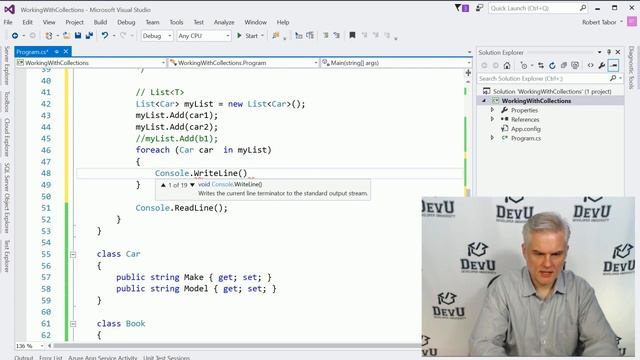This screenshot has width=640, height=360.
Task: Click the split-editor plus handle above the scrollbar
Action: pyautogui.click(x=468, y=73)
